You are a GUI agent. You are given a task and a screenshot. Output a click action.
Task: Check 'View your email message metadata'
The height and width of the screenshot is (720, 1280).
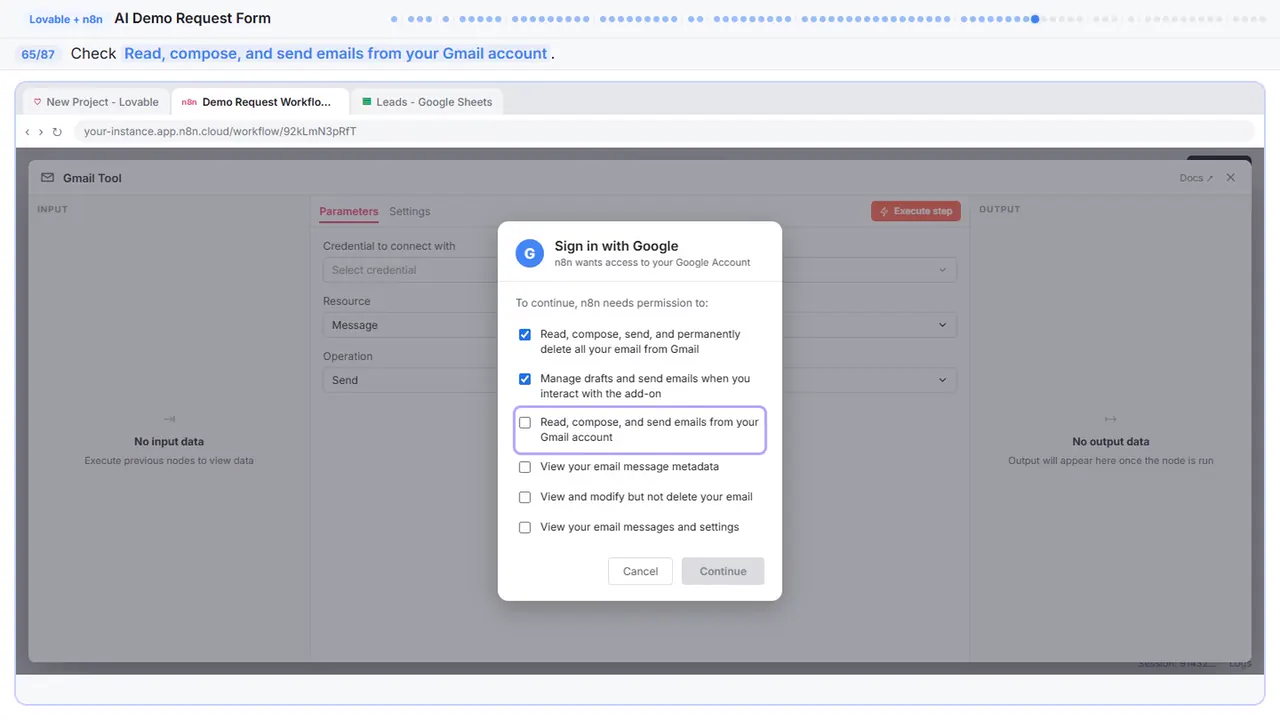525,467
